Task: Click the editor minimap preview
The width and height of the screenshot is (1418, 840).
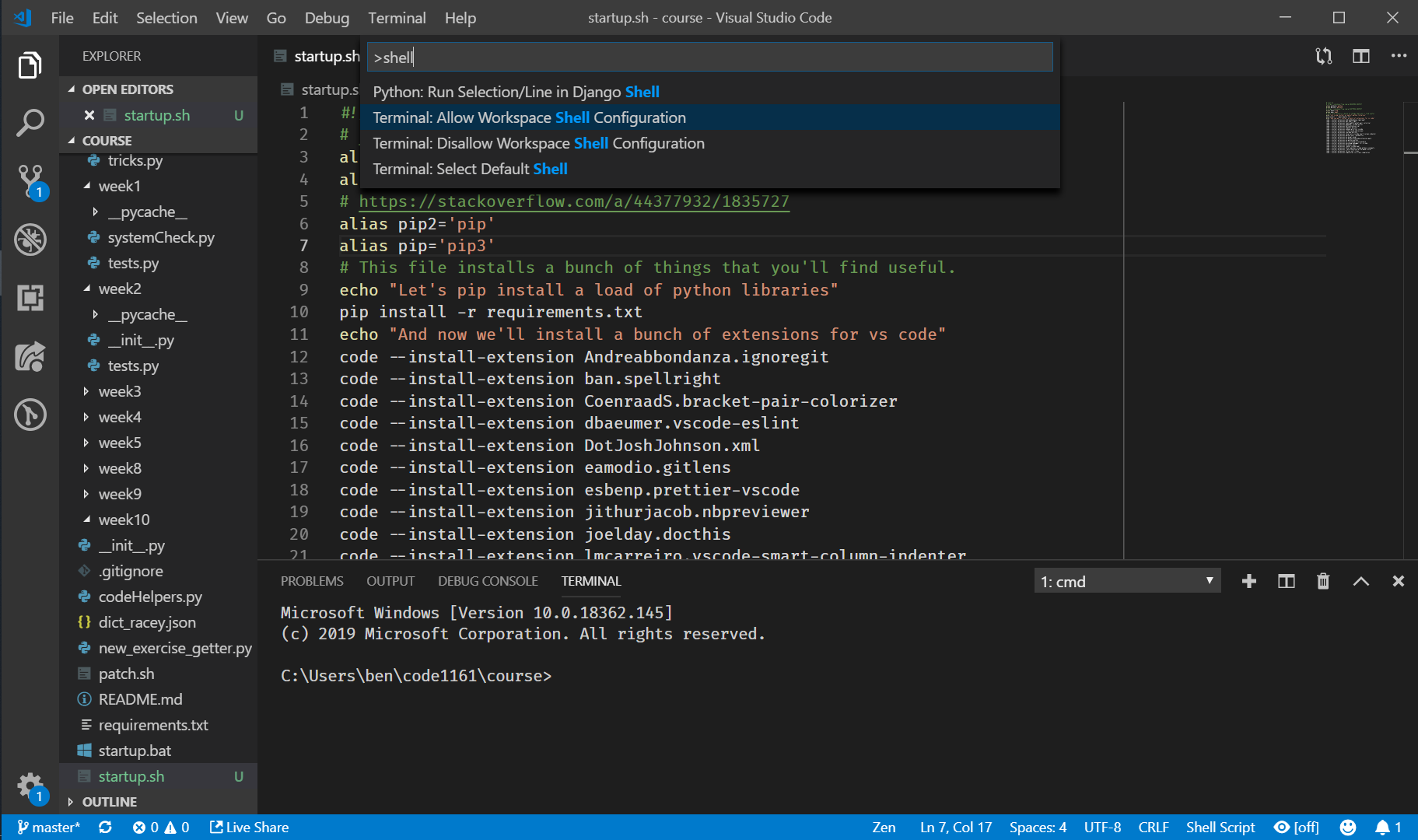Action: pyautogui.click(x=1350, y=127)
